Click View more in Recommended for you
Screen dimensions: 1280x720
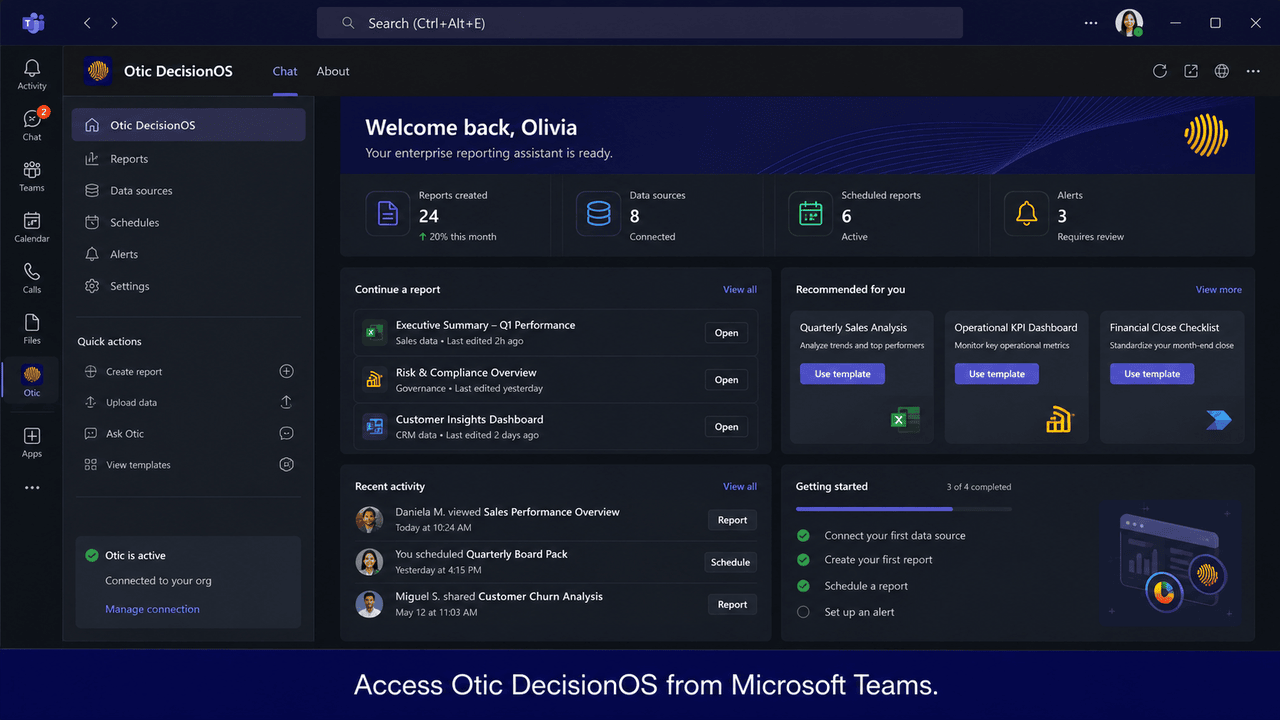pos(1219,290)
